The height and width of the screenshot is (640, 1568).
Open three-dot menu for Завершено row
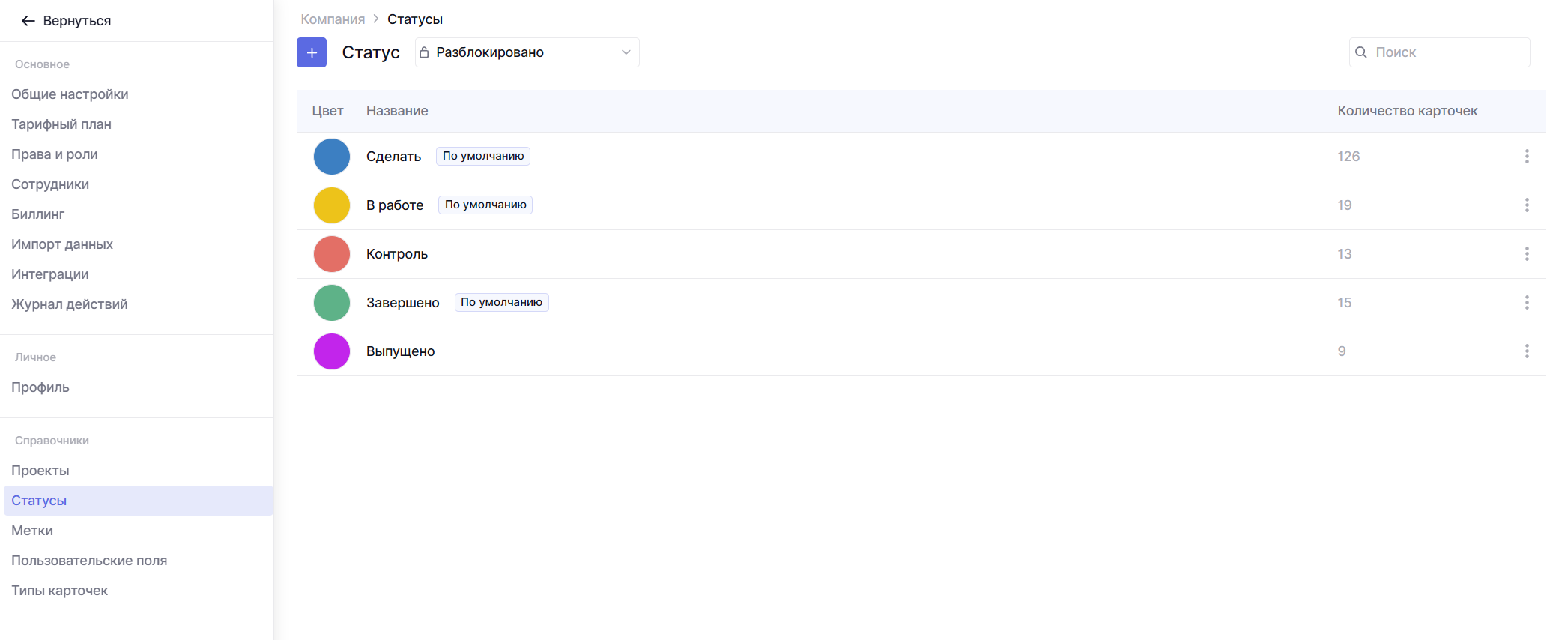point(1526,303)
